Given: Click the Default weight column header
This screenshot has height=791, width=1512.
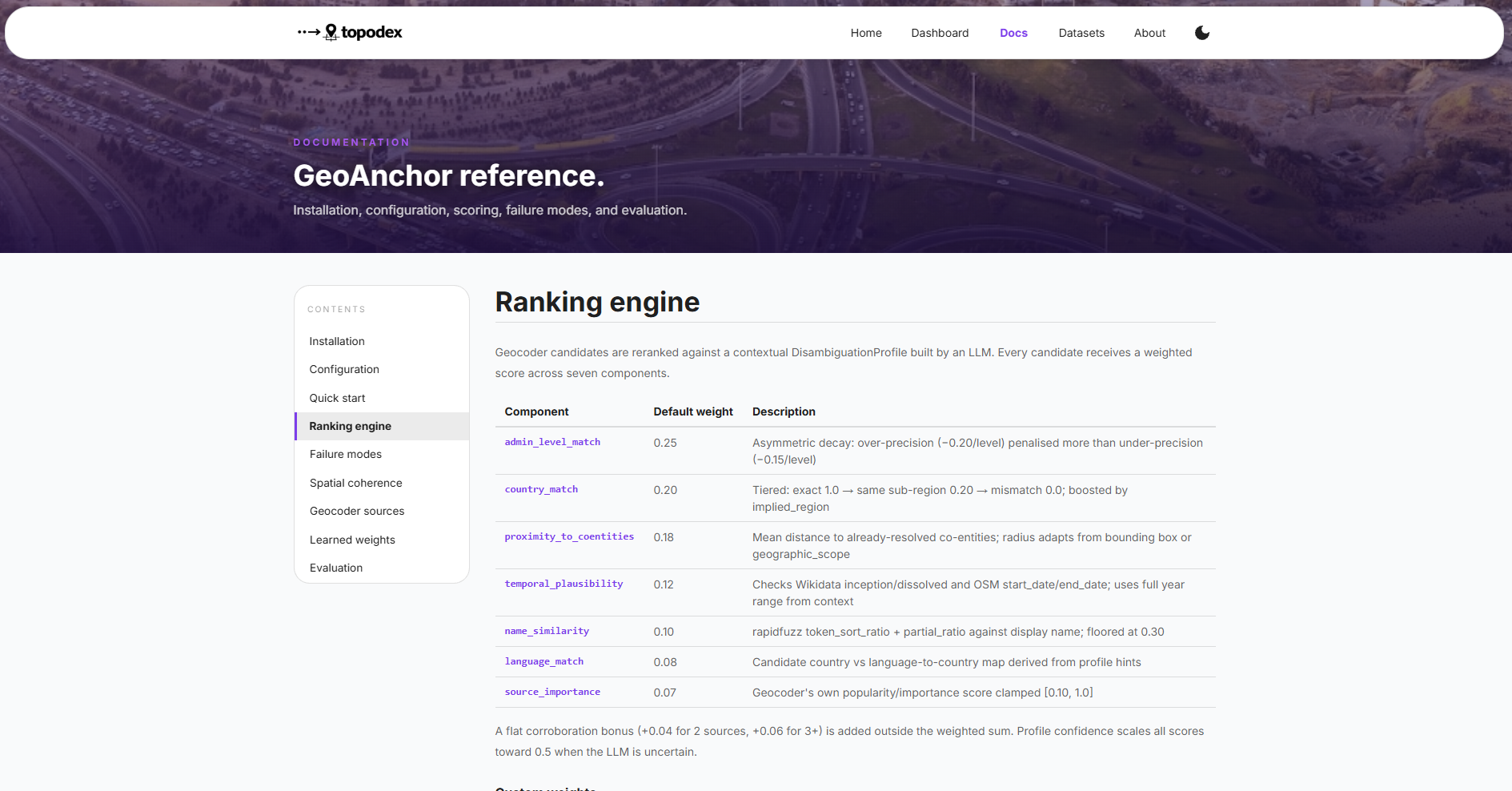Looking at the screenshot, I should point(693,412).
